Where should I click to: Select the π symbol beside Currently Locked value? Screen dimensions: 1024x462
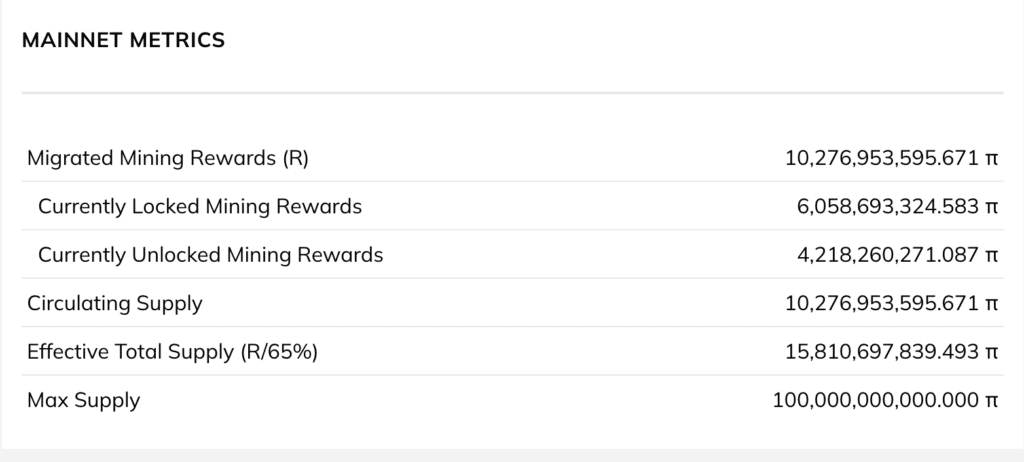(x=993, y=207)
